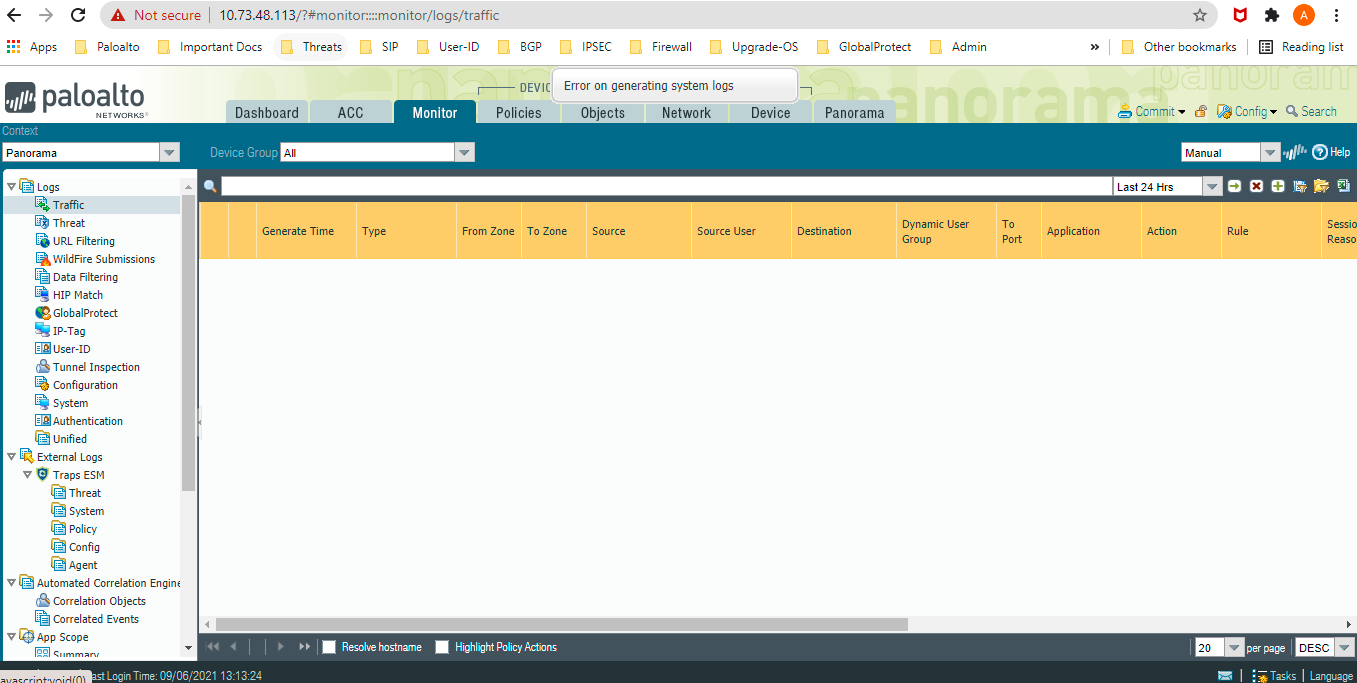This screenshot has width=1357, height=683.
Task: Open Chrome three-dot menu
Action: point(1337,15)
